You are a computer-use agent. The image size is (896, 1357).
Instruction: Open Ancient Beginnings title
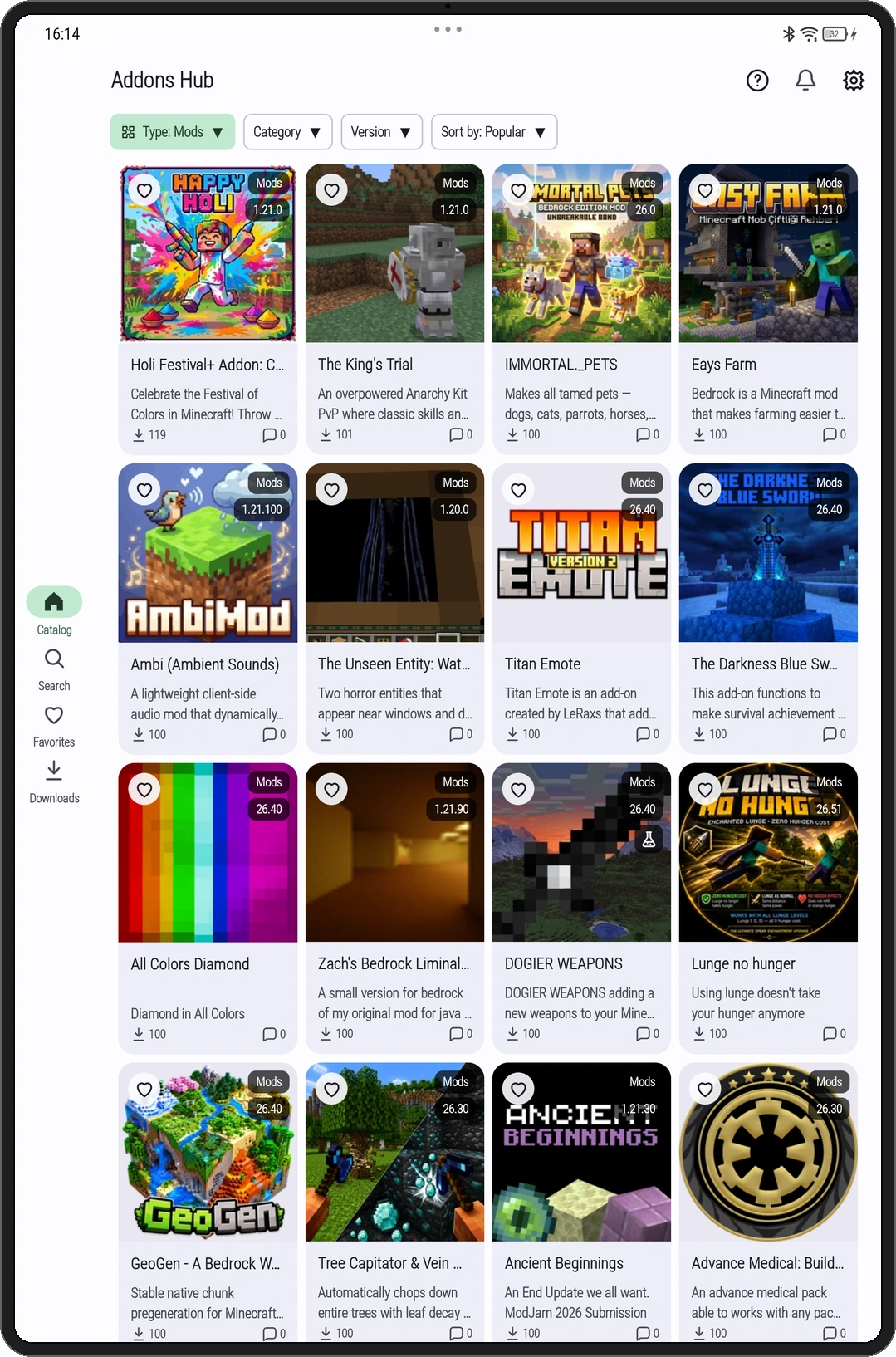pos(564,1263)
